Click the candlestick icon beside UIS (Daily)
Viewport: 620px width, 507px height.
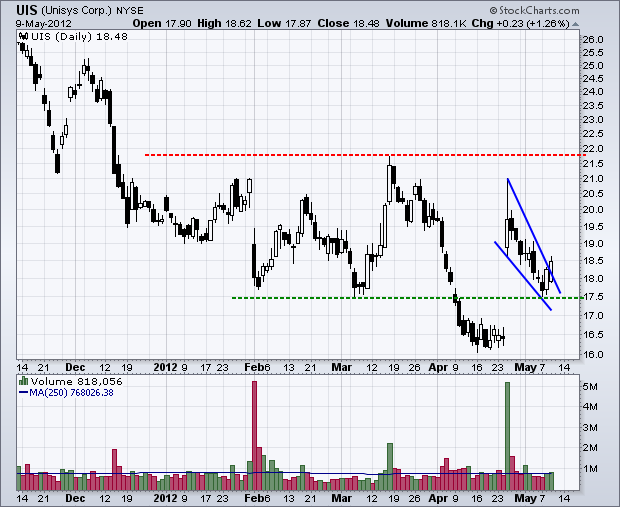23,36
